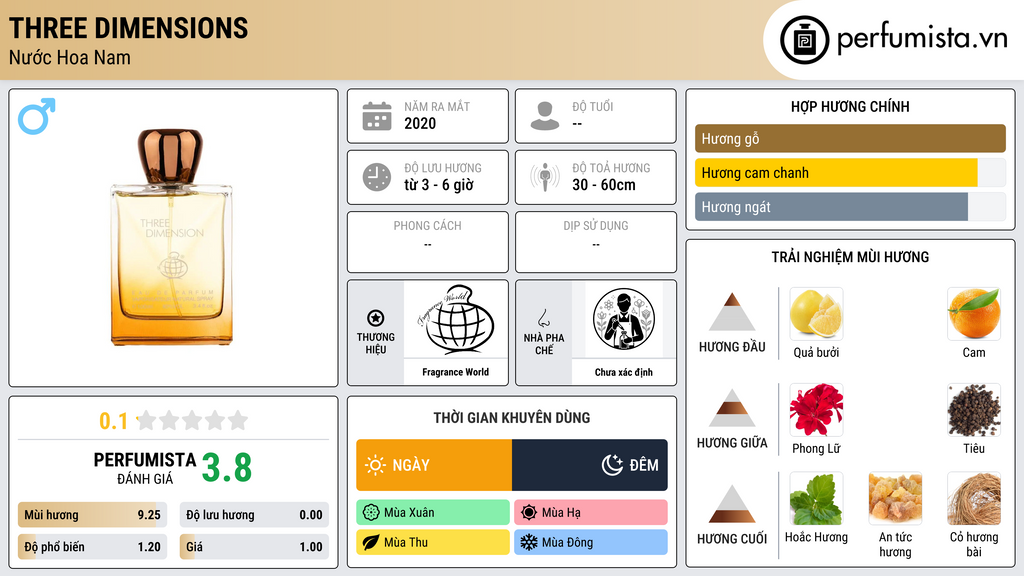Select the Ngày orange time block

434,465
